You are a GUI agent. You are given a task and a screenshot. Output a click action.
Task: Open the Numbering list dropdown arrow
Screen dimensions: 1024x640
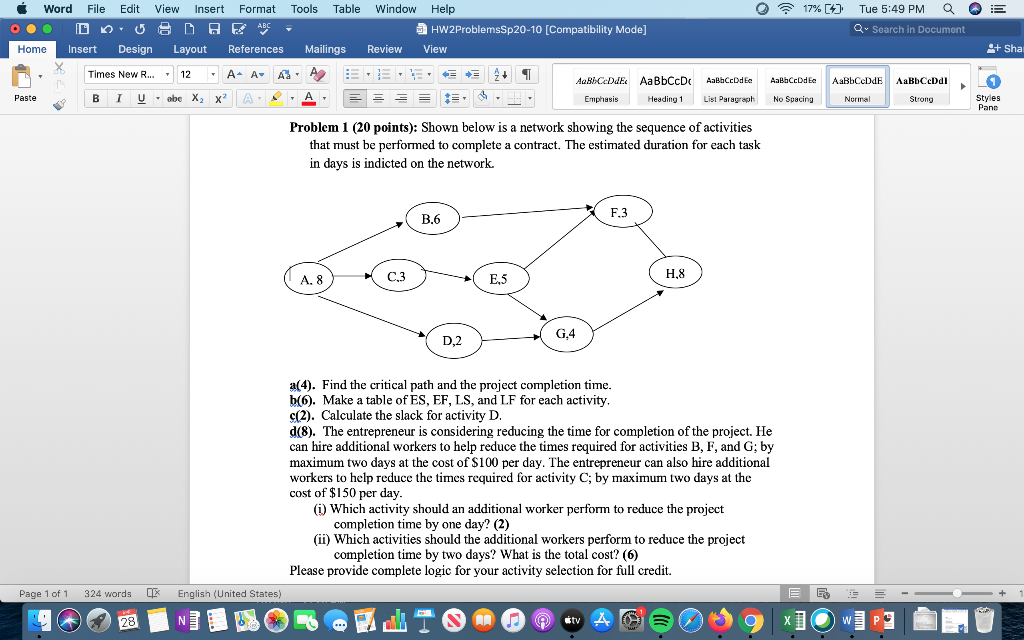pos(400,74)
